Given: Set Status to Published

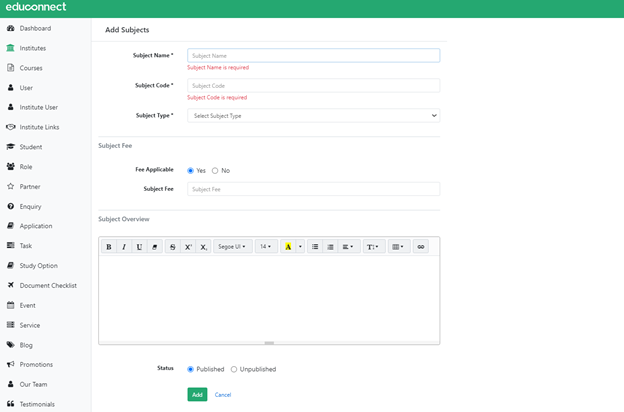Looking at the screenshot, I should click(x=191, y=369).
